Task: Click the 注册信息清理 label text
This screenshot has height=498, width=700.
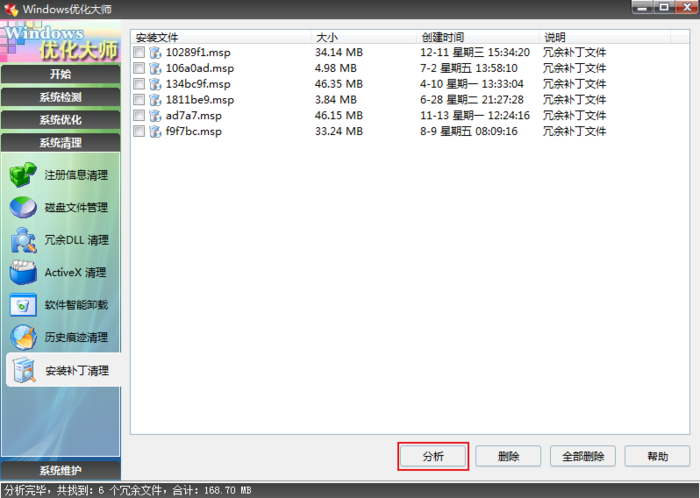Action: [x=76, y=175]
